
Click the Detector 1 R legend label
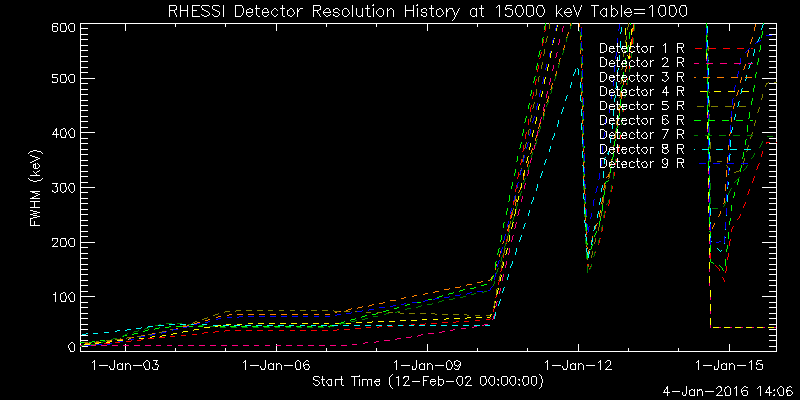click(641, 47)
